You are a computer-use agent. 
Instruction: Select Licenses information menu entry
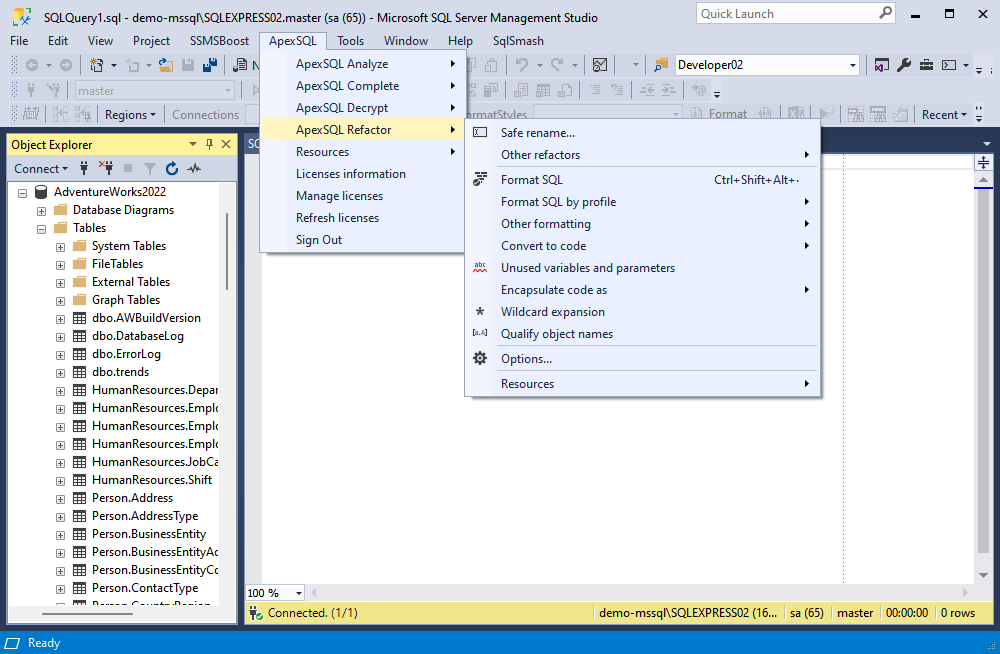362,174
